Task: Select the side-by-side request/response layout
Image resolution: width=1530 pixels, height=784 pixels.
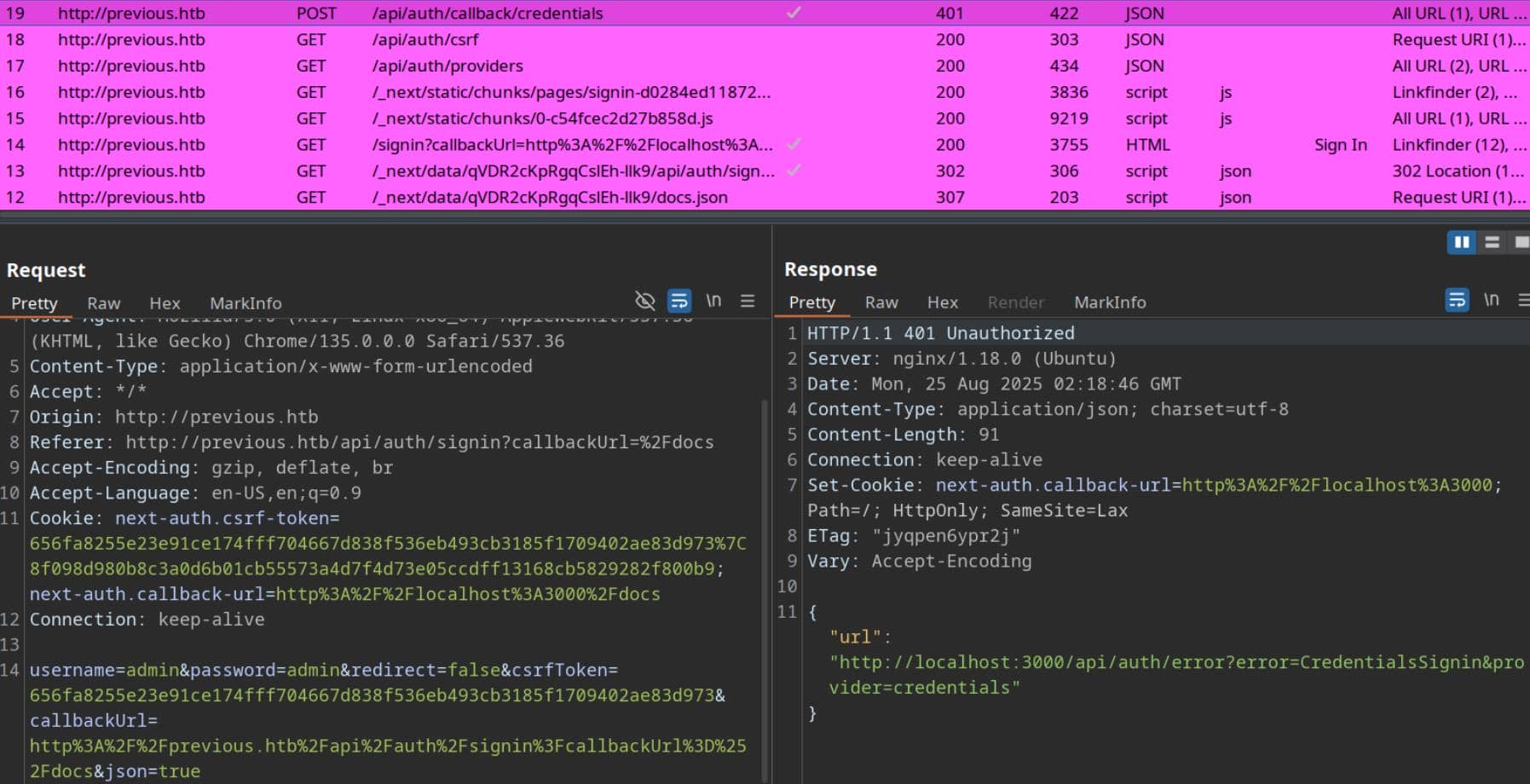Action: [x=1462, y=243]
